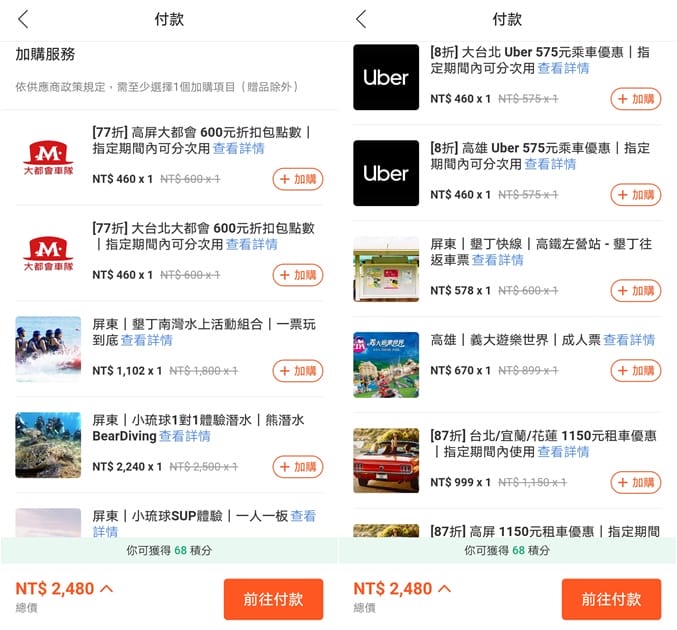This screenshot has height=630, width=677.
Task: View details of 義大遊樂世界 成人票
Action: tap(629, 340)
